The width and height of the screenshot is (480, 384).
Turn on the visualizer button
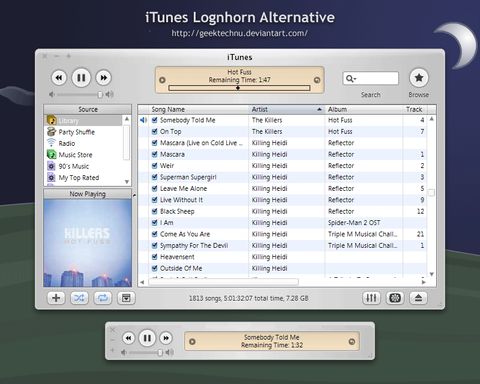click(x=395, y=298)
